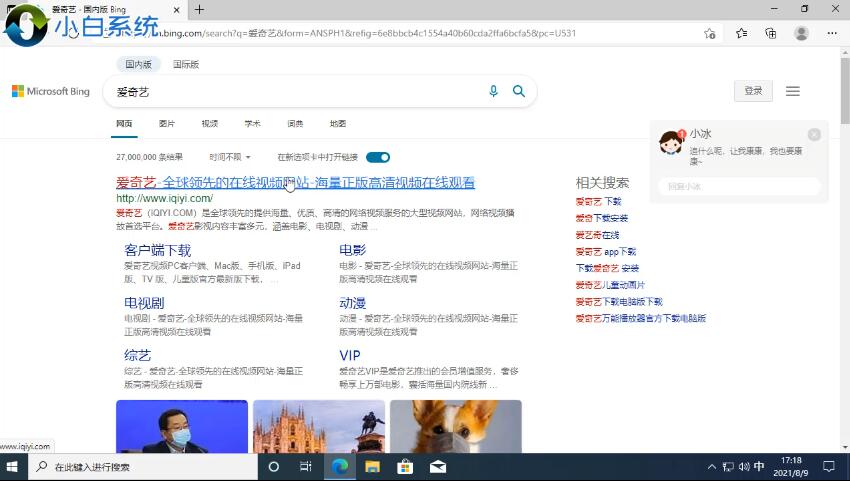Select the 图片 search tab
The image size is (850, 481).
tap(167, 124)
